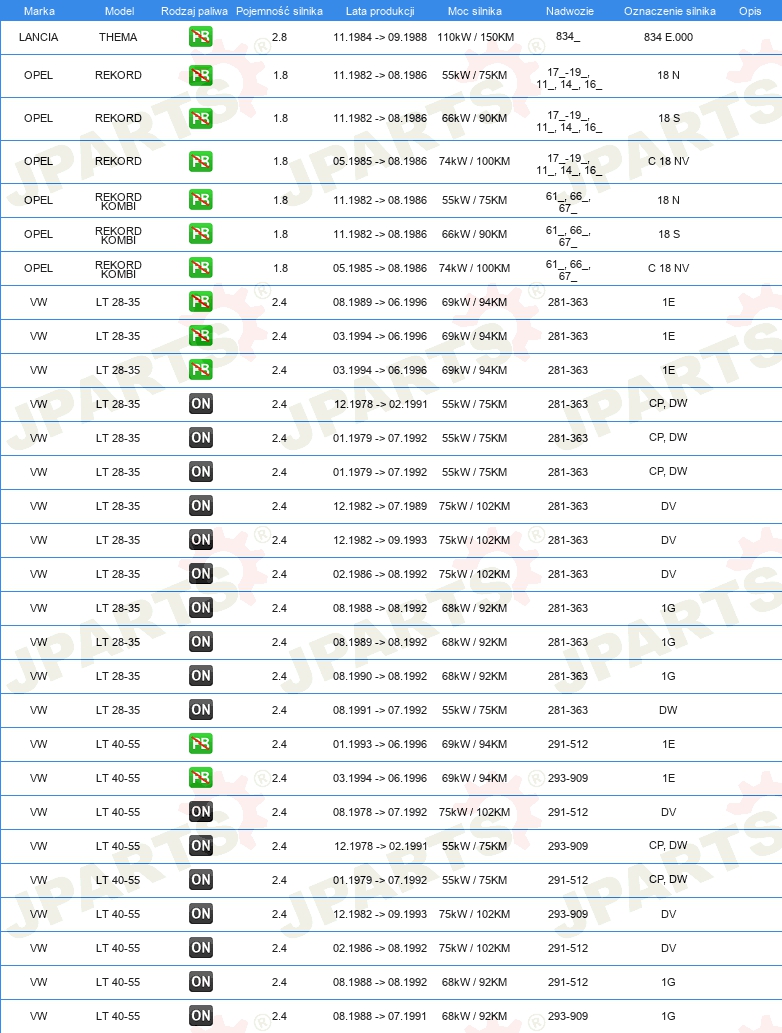
Task: Click the 'Rodzaj paliwa' column header
Action: coord(194,11)
